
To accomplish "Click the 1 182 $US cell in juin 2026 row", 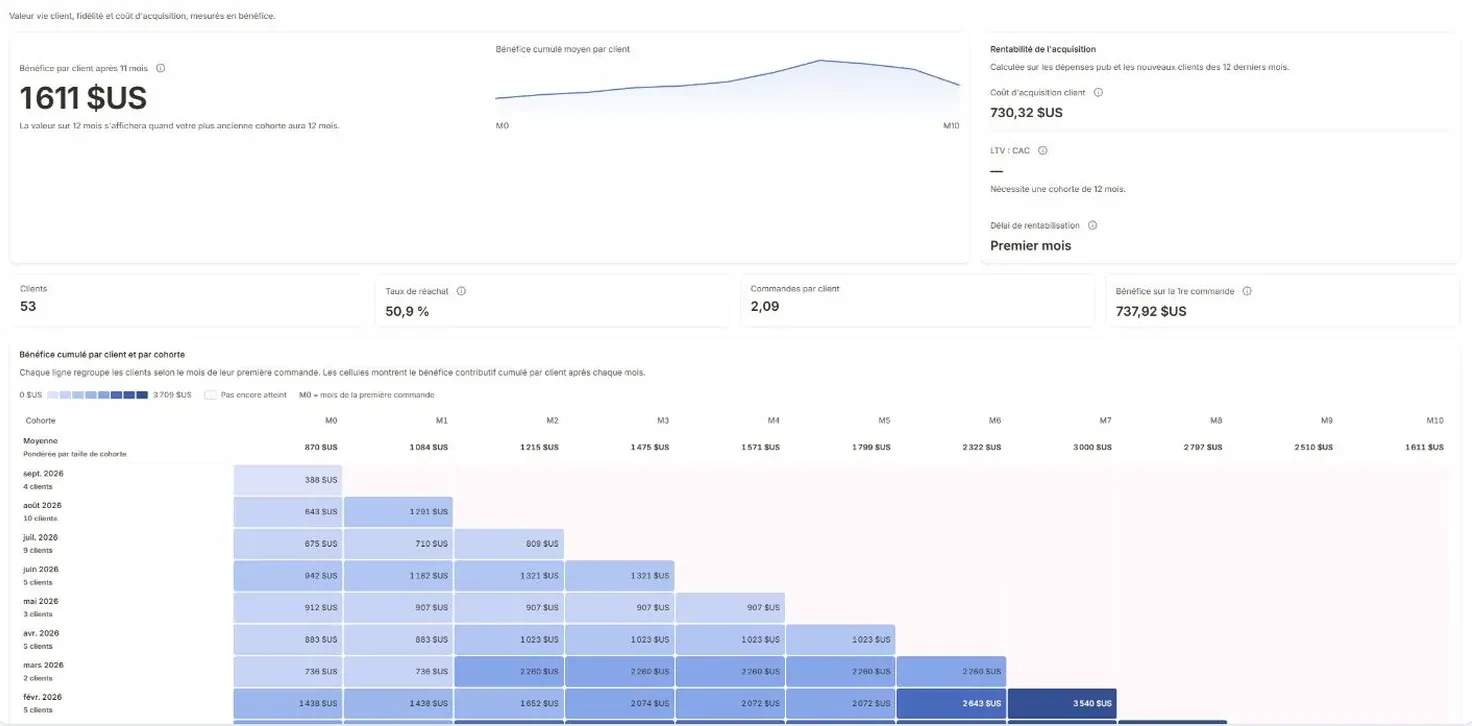I will (398, 576).
